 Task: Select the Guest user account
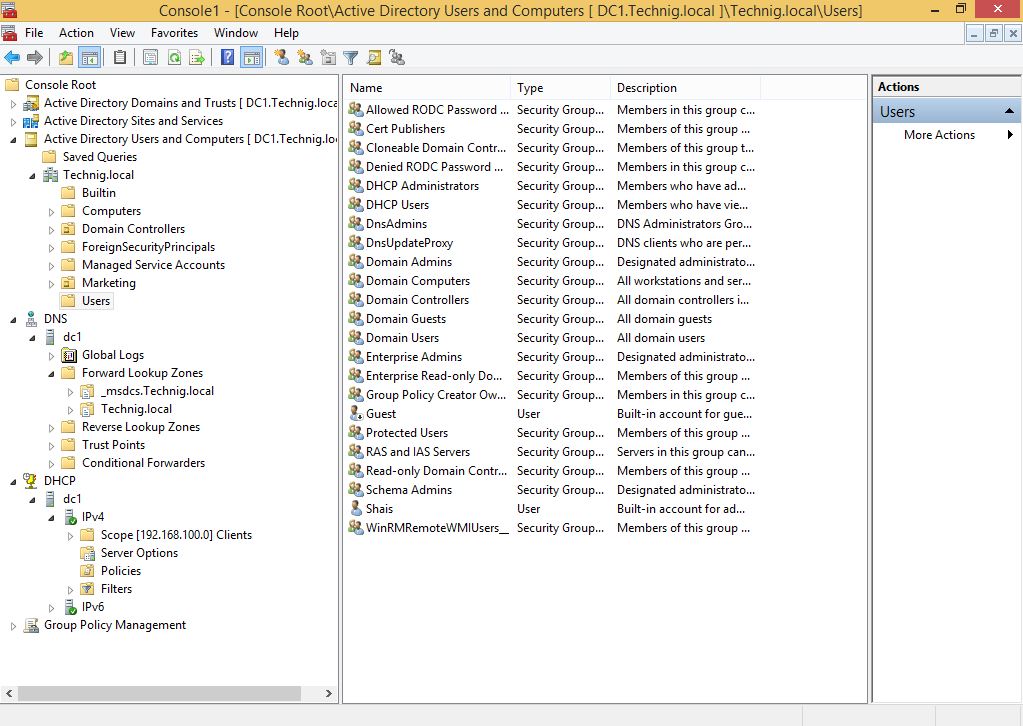(380, 414)
